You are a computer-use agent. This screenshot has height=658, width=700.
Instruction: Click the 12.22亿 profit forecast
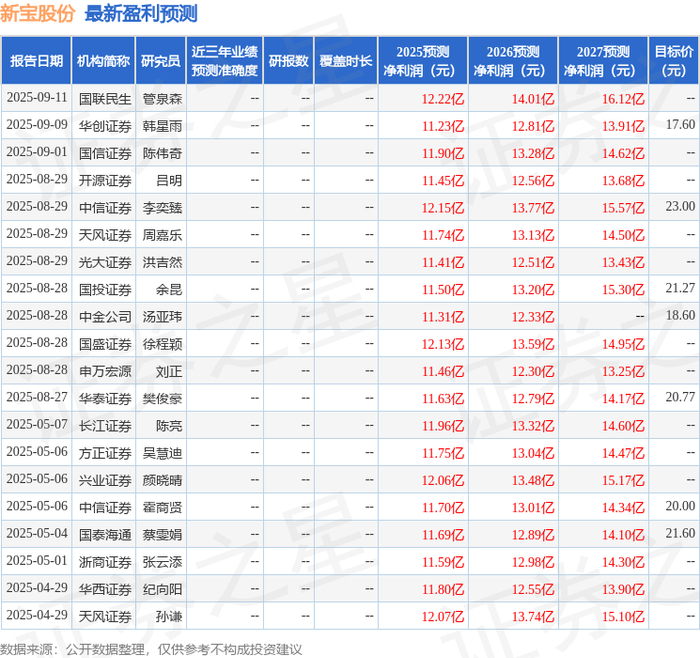tap(443, 99)
